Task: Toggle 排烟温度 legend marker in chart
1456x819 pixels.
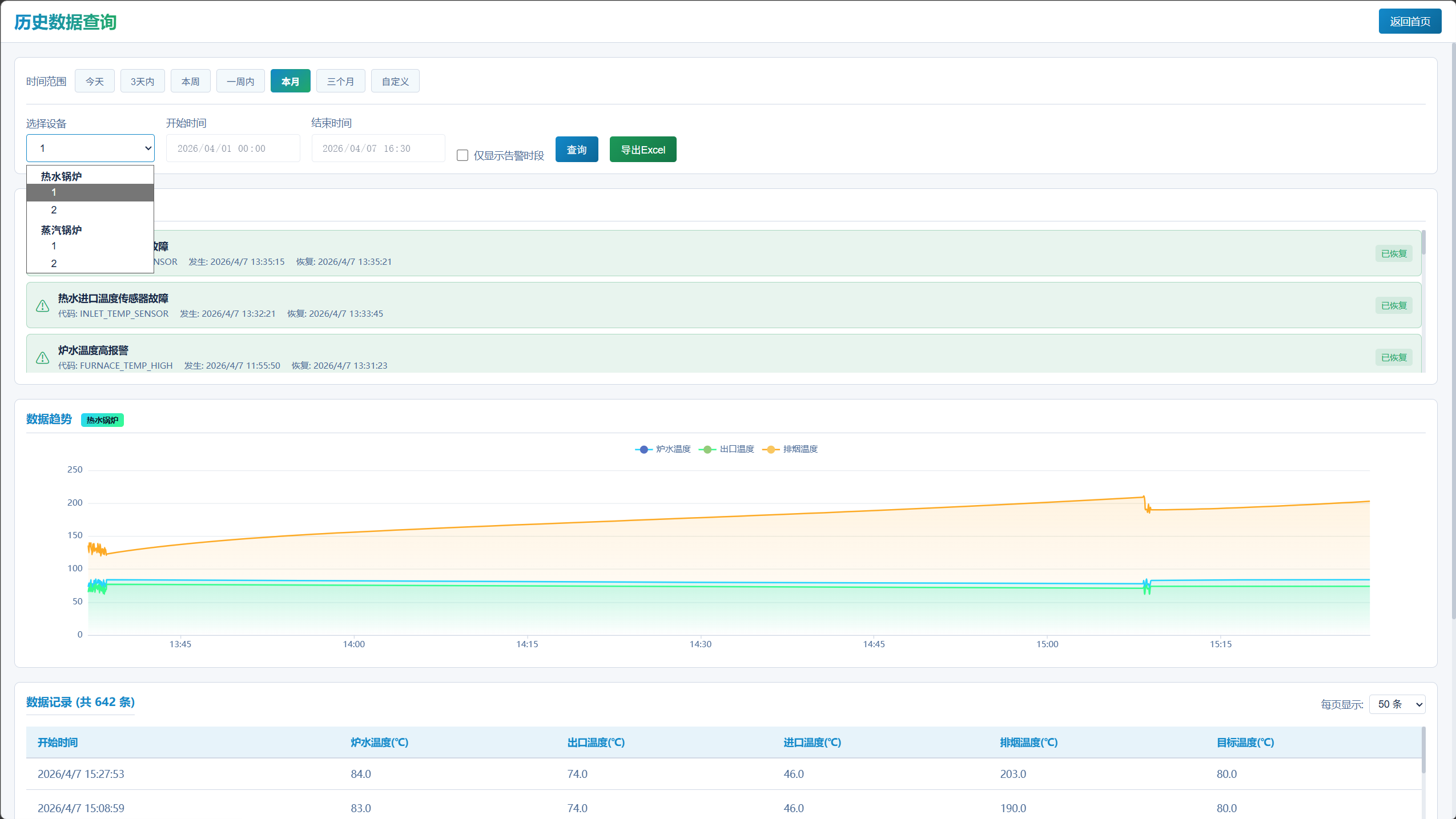Action: (771, 449)
